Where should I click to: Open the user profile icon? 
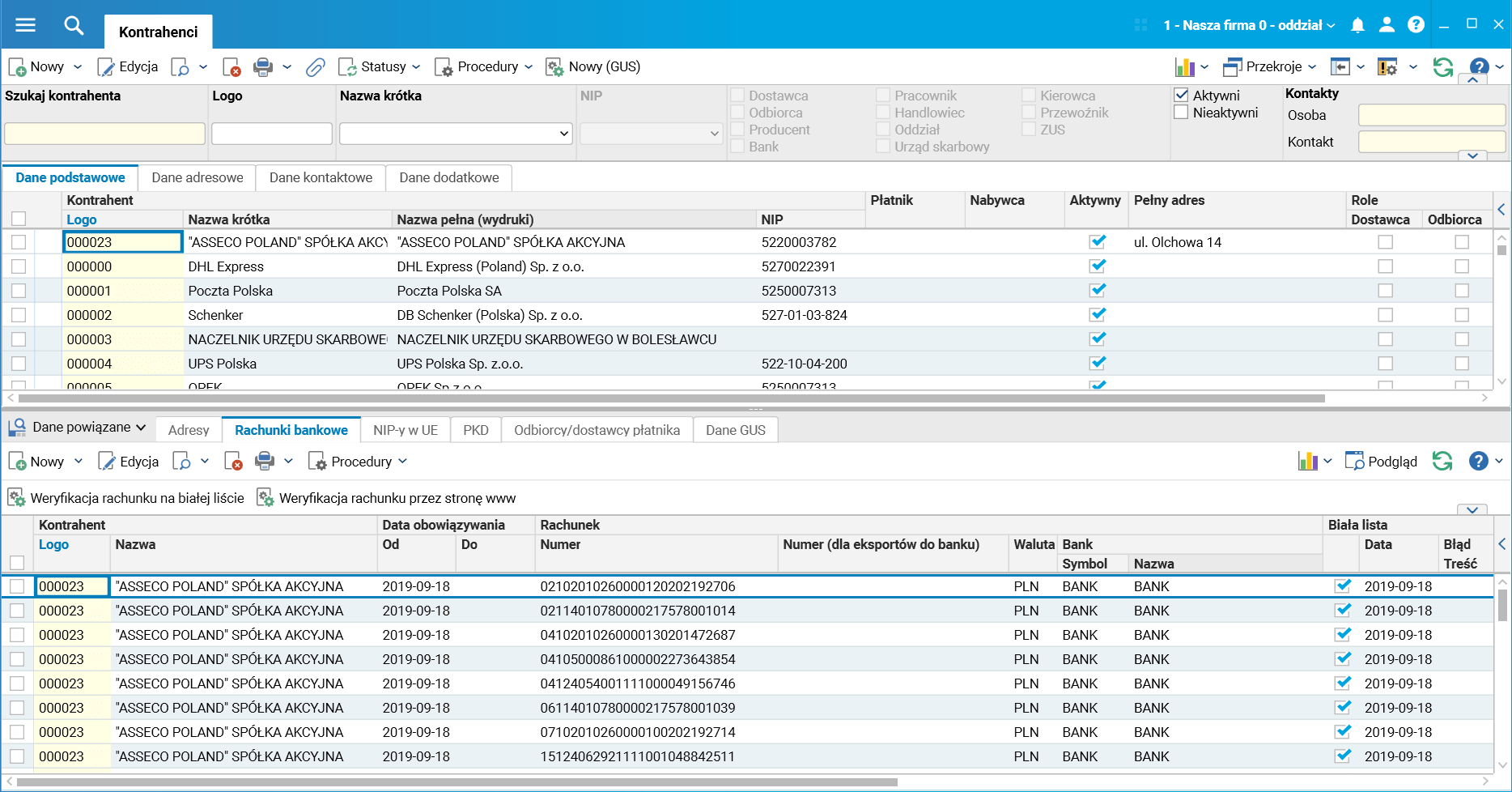coord(1387,25)
